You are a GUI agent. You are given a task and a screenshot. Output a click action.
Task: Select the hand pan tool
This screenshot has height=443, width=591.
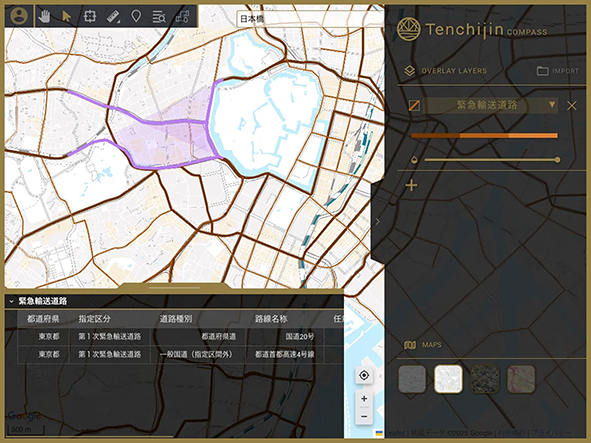pyautogui.click(x=44, y=16)
